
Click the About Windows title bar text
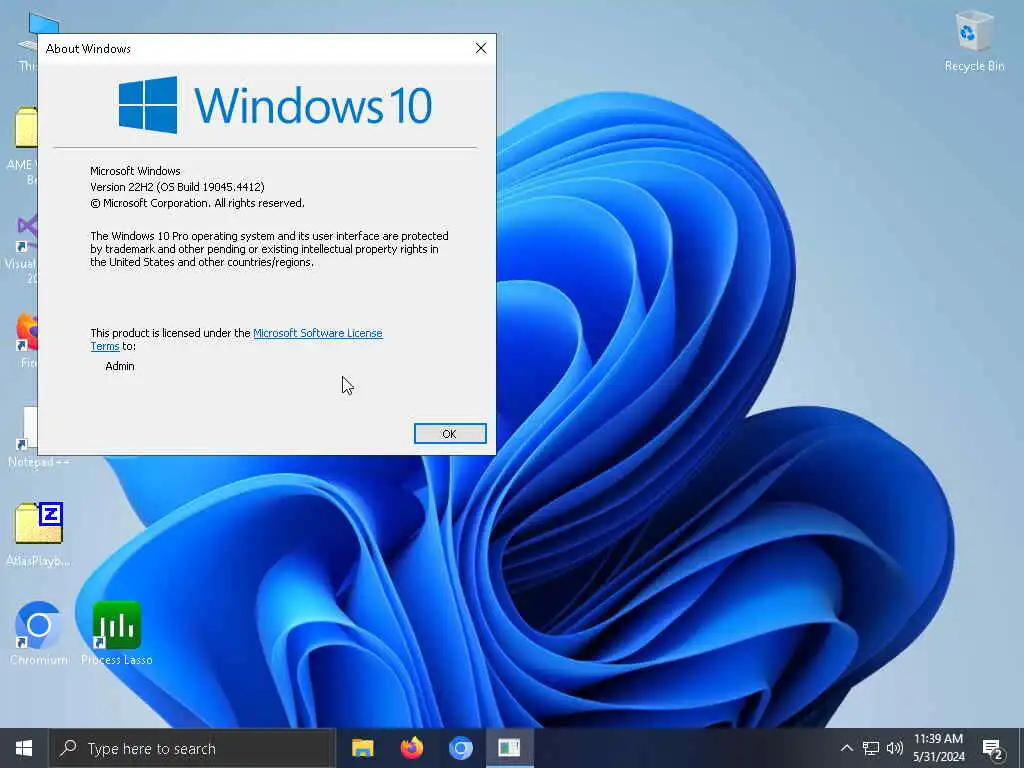[88, 49]
